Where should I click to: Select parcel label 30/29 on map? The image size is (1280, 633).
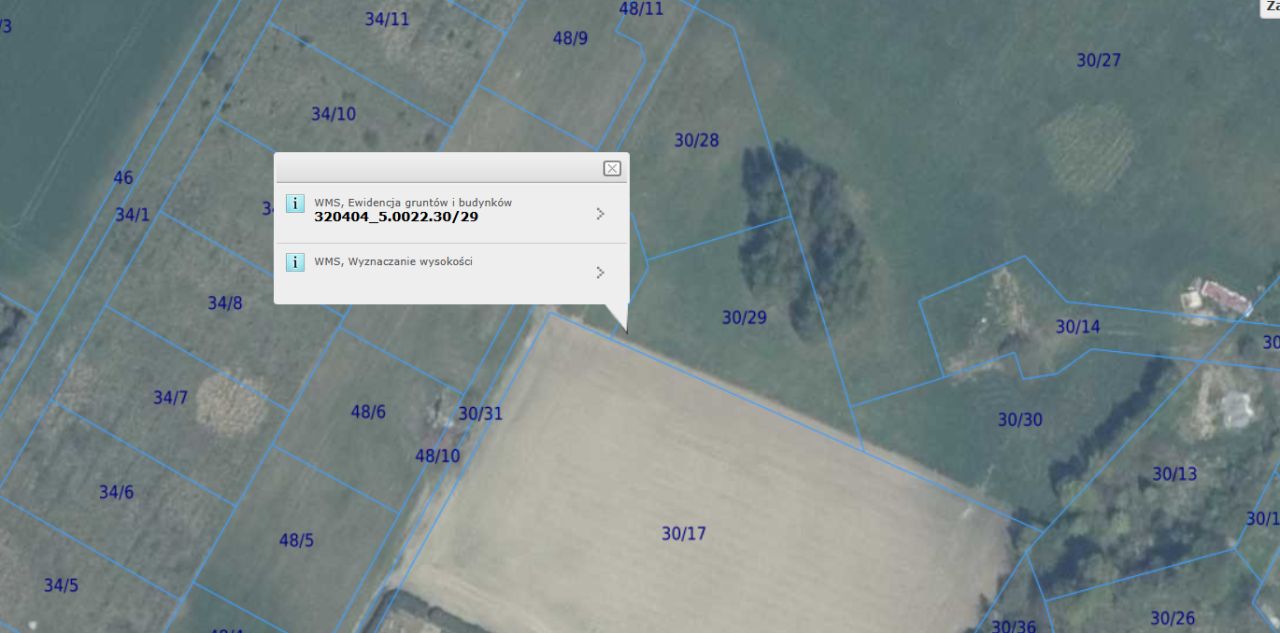tap(744, 317)
